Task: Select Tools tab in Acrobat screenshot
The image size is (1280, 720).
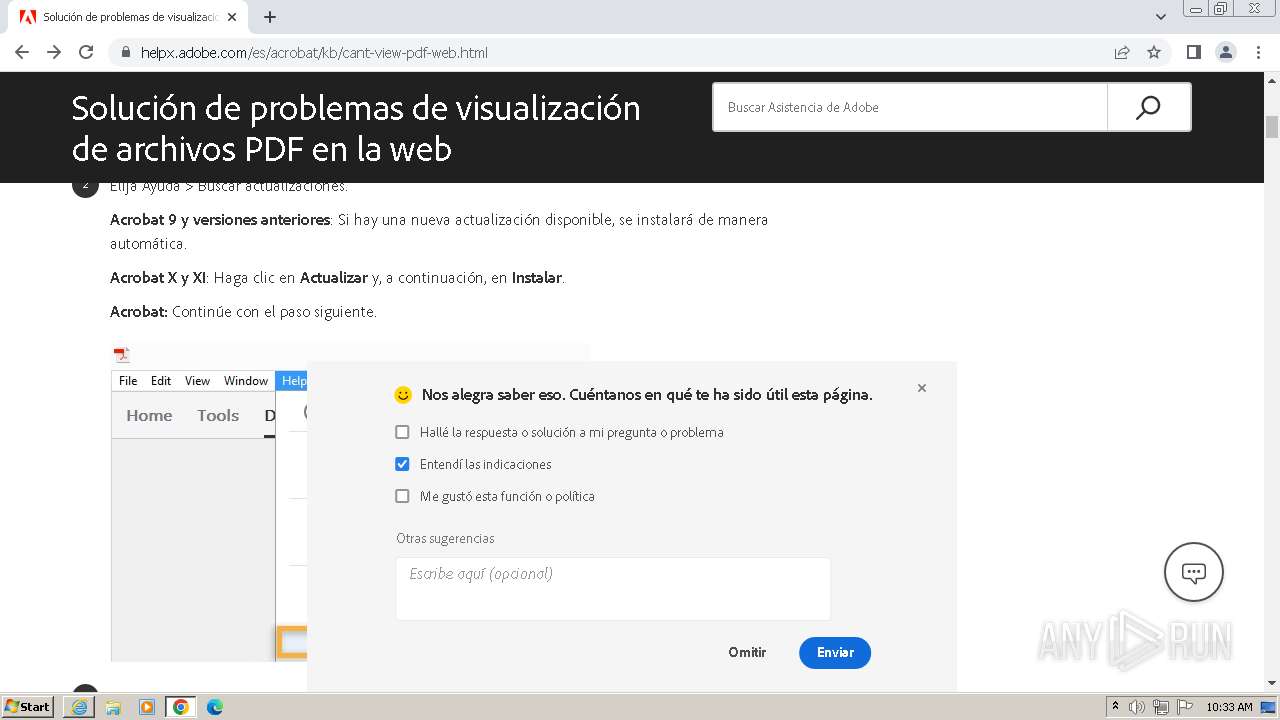Action: [x=218, y=416]
